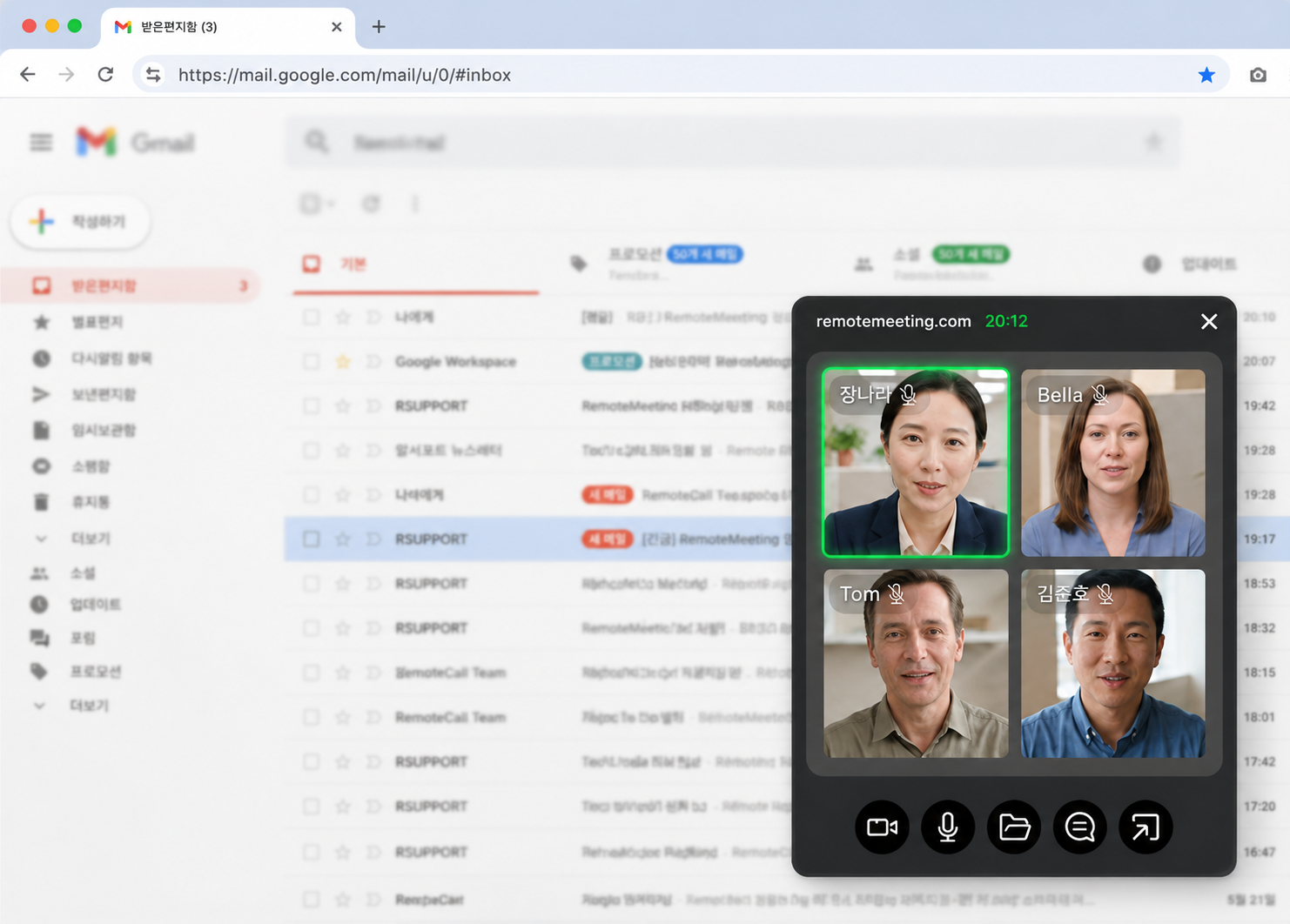
Task: Click the 작성하기 compose button
Action: point(80,222)
